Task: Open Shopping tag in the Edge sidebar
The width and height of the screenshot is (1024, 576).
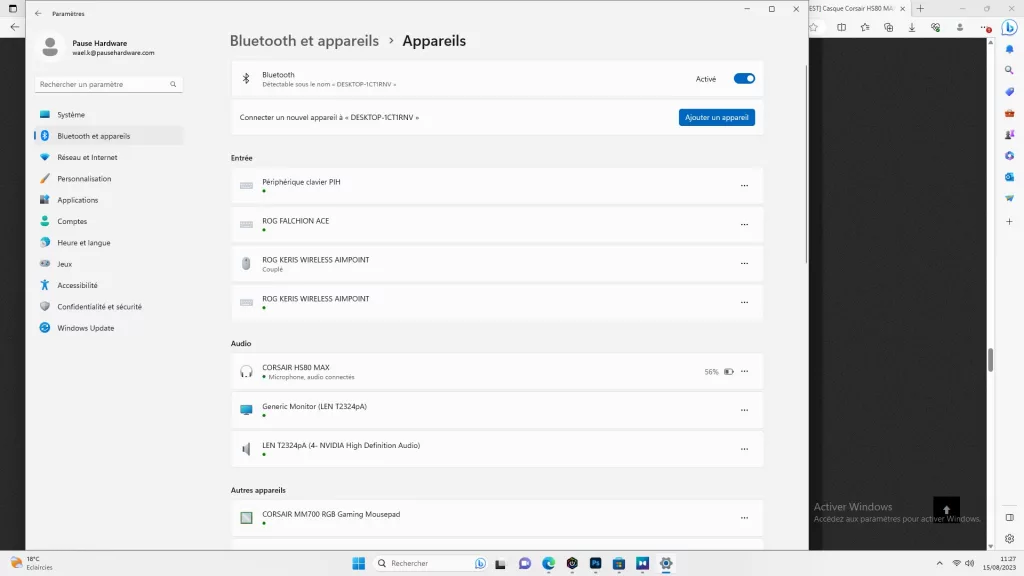Action: pyautogui.click(x=1009, y=92)
